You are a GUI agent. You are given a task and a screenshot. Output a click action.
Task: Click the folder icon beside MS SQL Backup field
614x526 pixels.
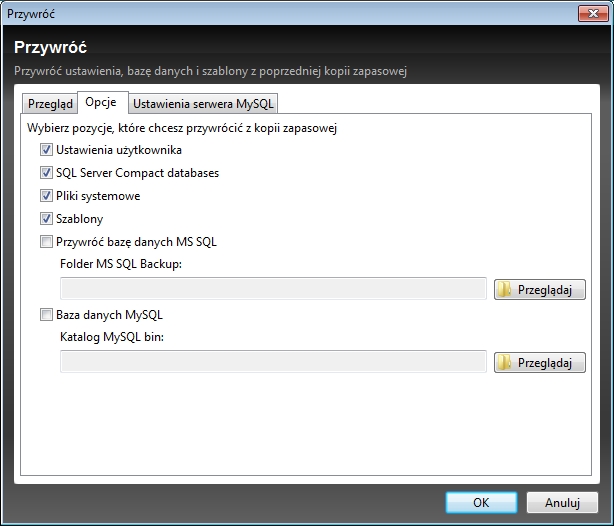click(x=507, y=290)
